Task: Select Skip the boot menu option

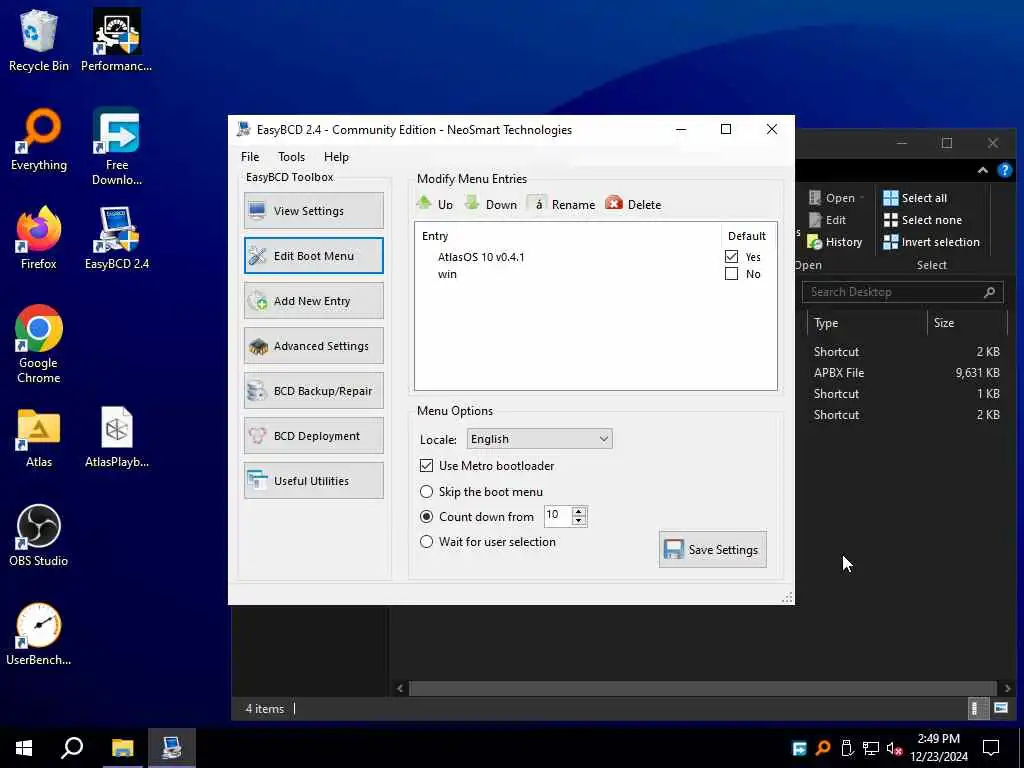Action: [426, 491]
